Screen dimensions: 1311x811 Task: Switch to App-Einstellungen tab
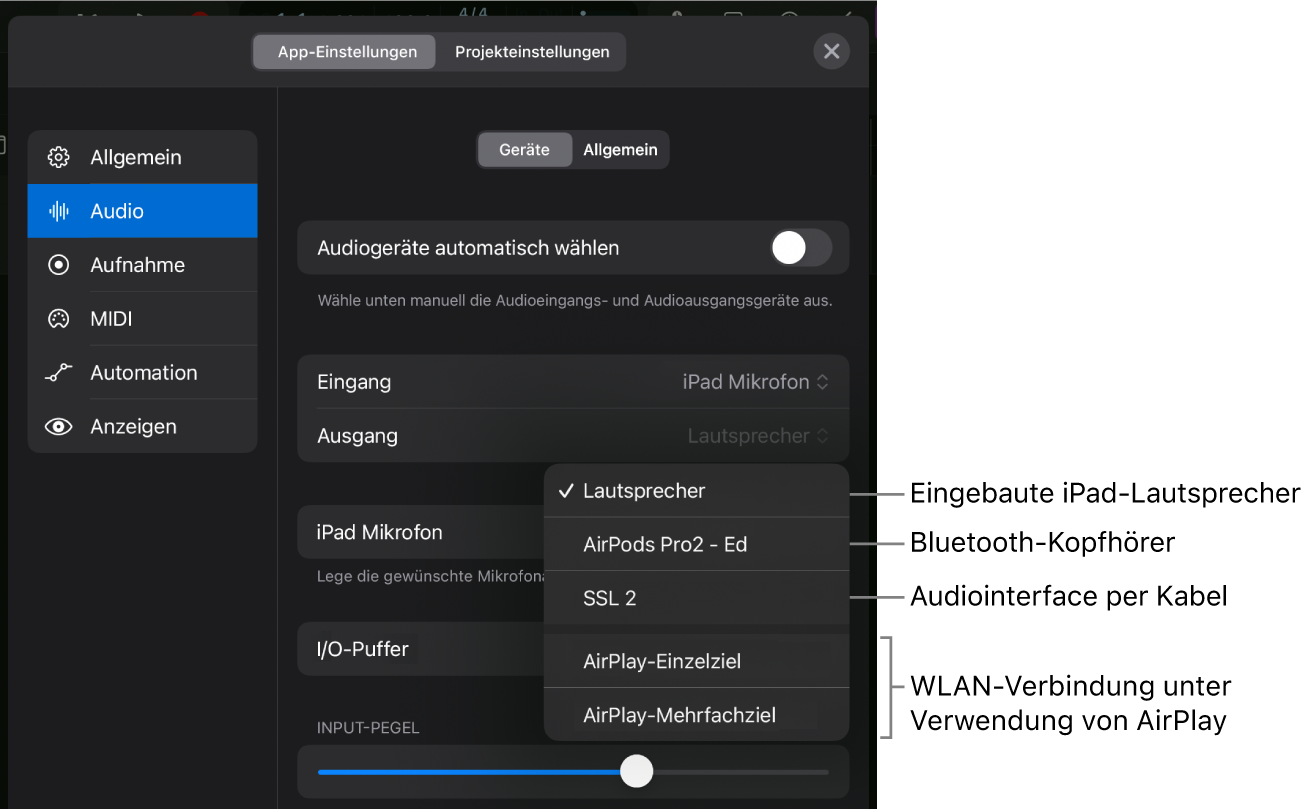[345, 52]
